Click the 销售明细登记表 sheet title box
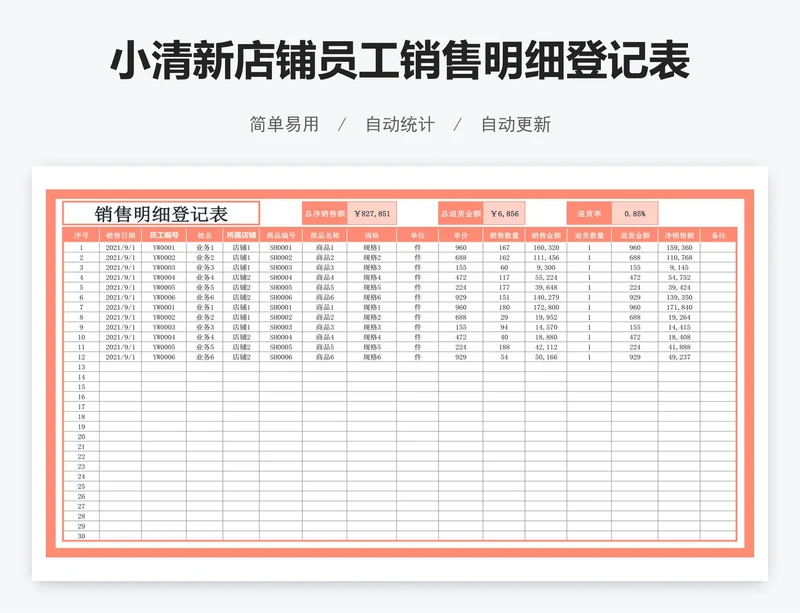 (161, 213)
